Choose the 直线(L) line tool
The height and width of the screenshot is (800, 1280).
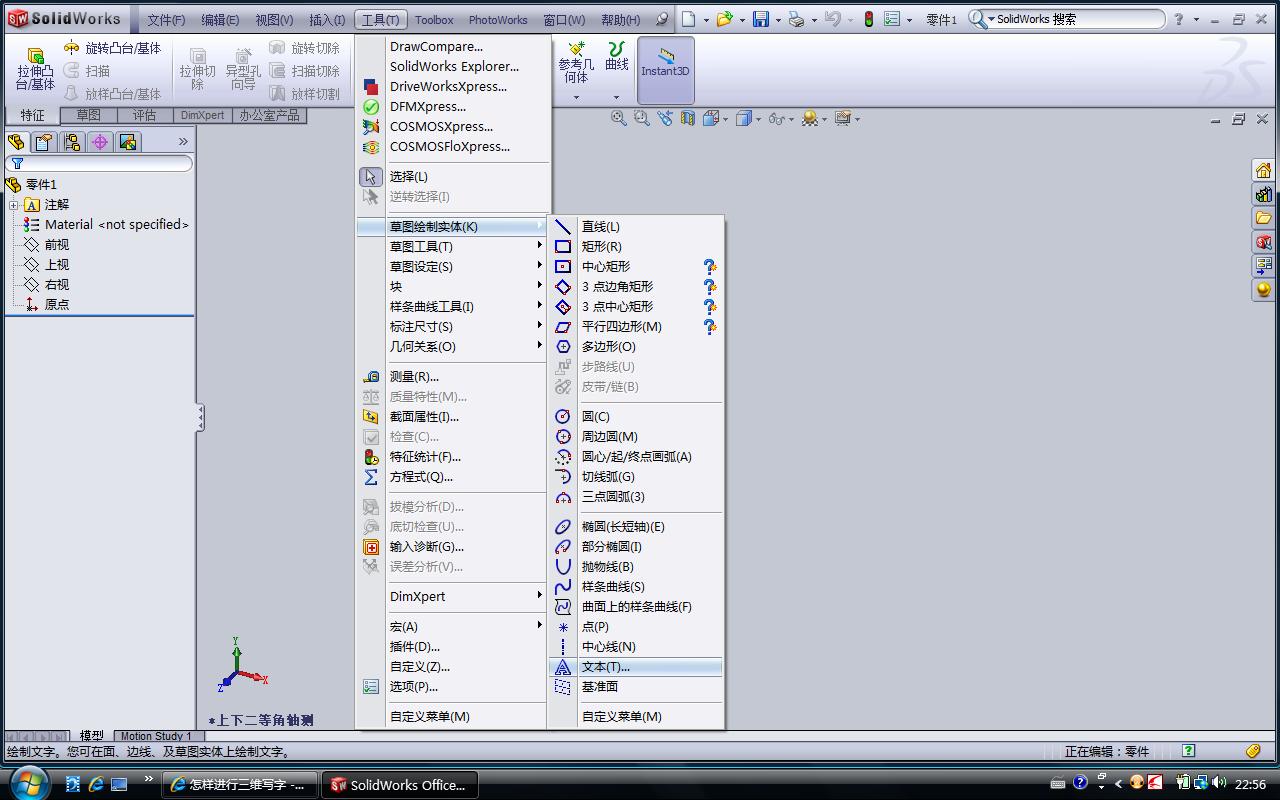click(636, 227)
